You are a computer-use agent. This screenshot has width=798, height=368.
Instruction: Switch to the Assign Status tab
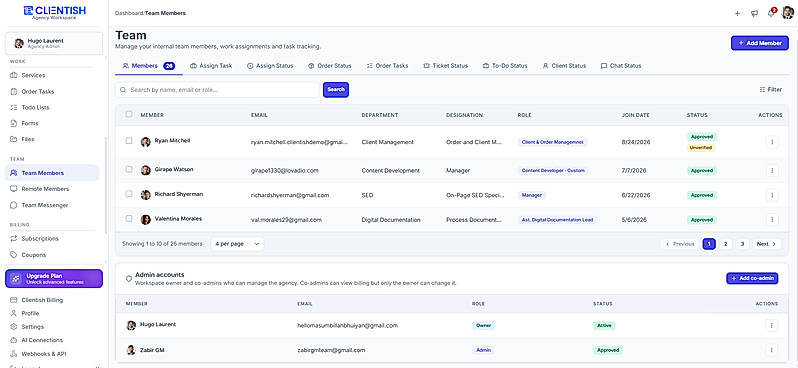point(270,66)
